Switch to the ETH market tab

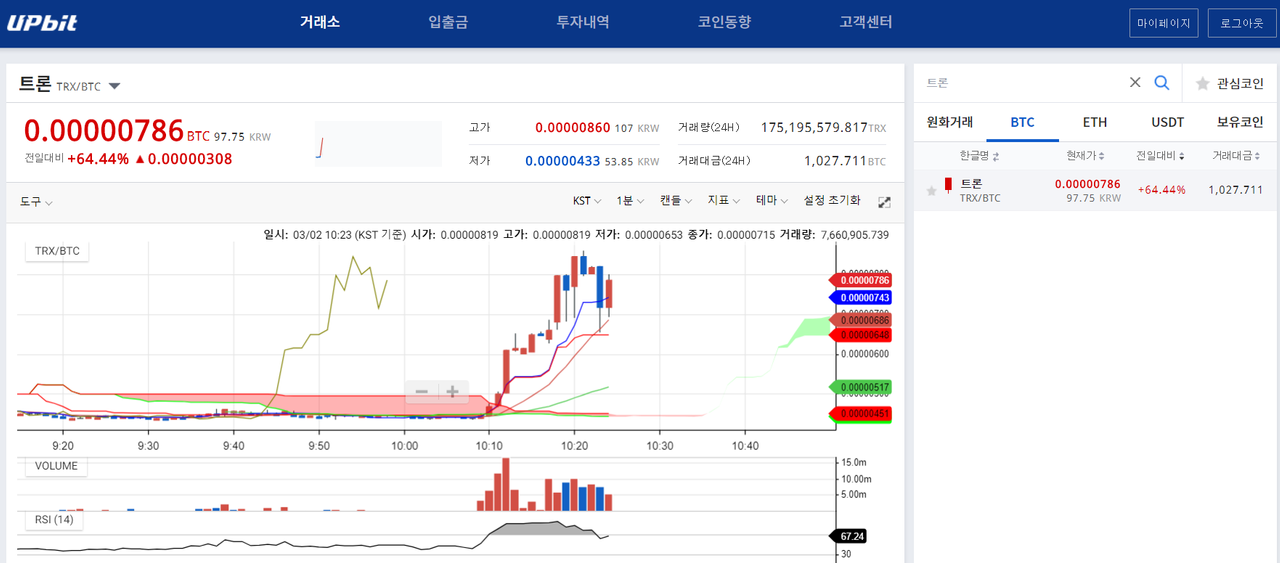(1095, 122)
